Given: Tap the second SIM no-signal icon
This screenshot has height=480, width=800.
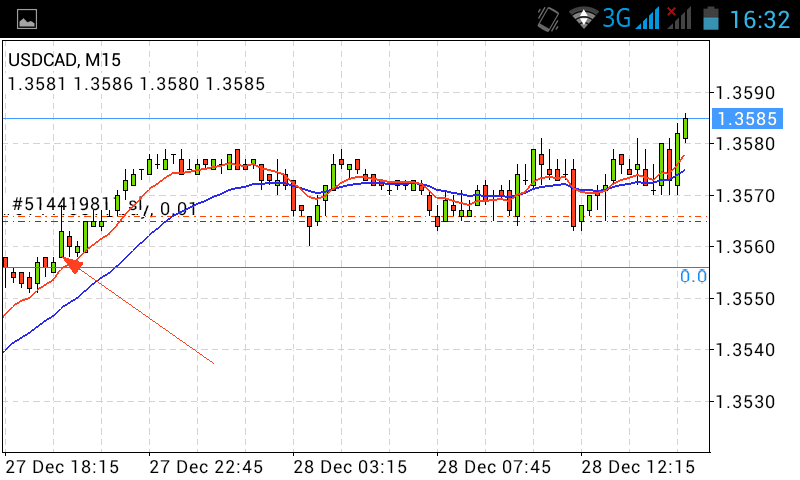Looking at the screenshot, I should (x=679, y=18).
